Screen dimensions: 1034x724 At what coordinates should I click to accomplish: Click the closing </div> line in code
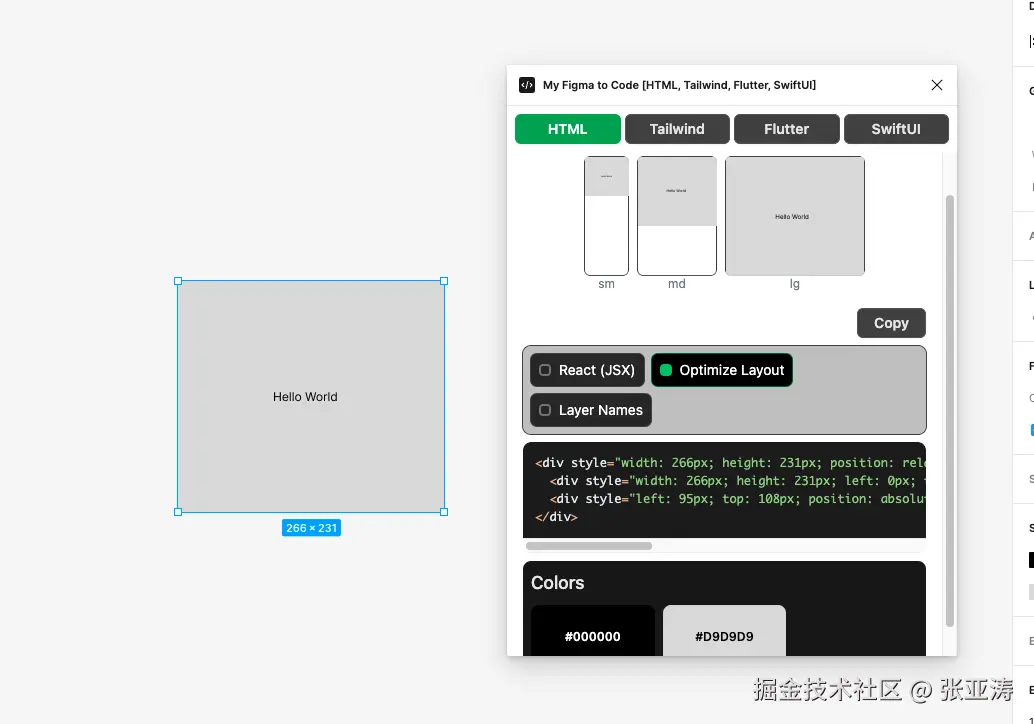pyautogui.click(x=556, y=517)
